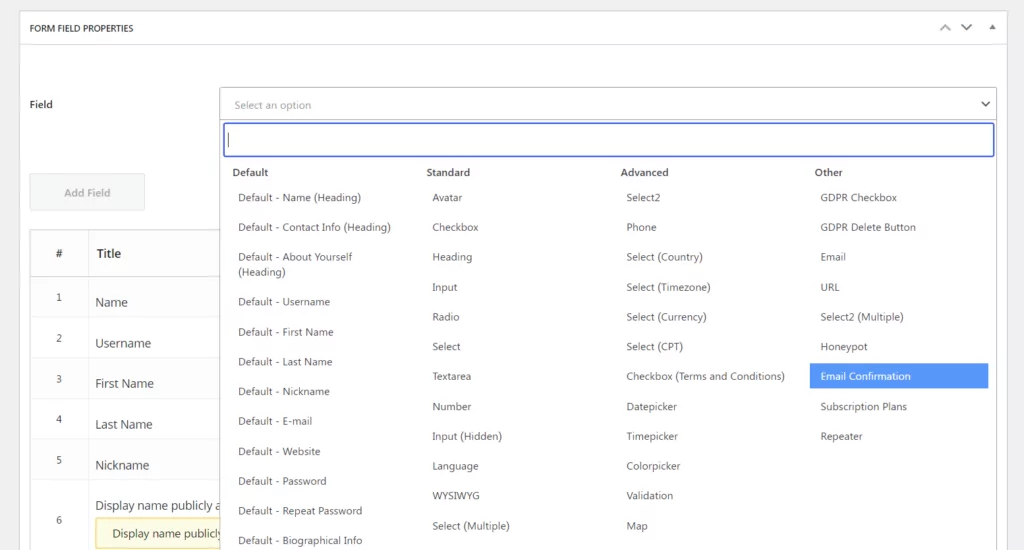The image size is (1024, 550).
Task: Select the Default - Password option
Action: 282,481
